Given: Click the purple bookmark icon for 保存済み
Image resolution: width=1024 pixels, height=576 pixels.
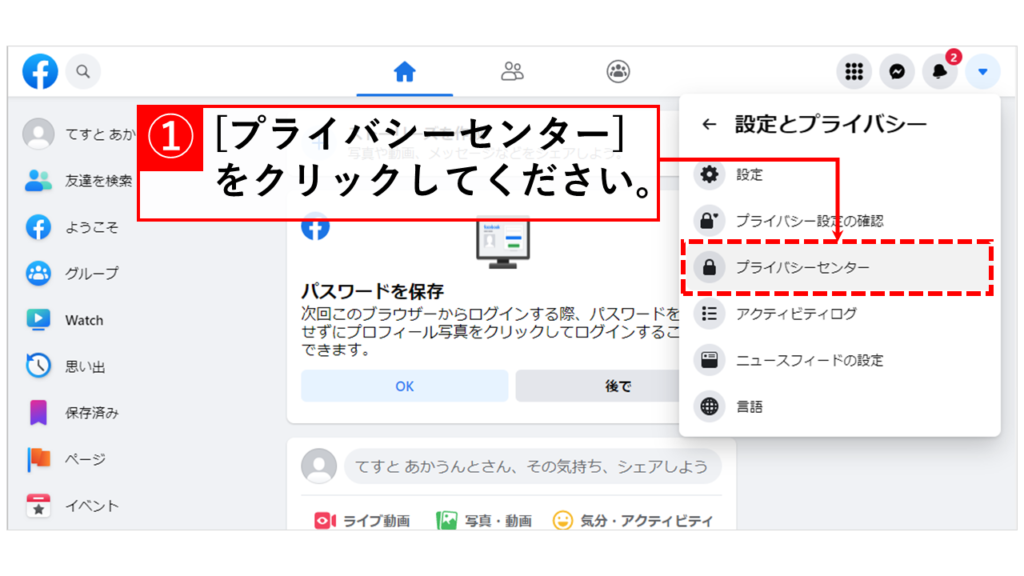Looking at the screenshot, I should click(39, 413).
